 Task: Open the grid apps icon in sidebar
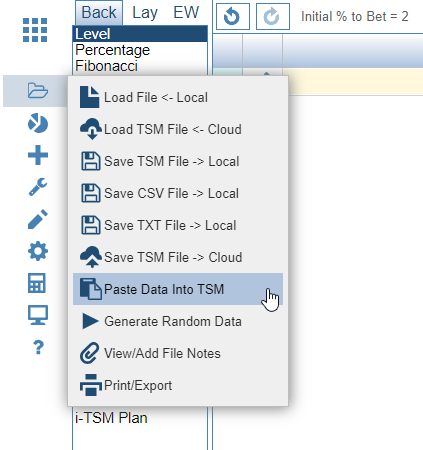coord(35,30)
